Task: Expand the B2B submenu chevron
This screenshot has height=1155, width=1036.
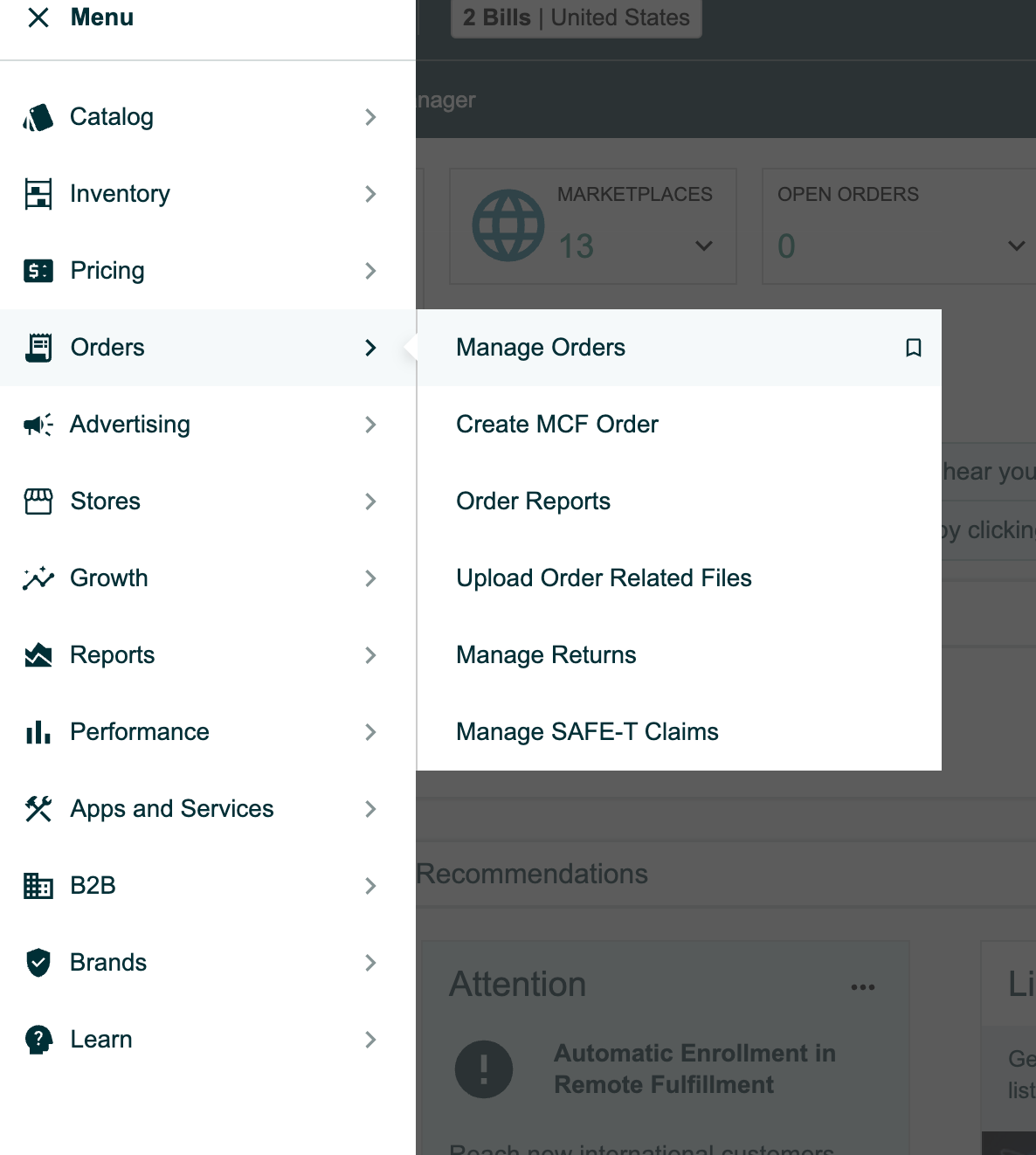Action: click(x=370, y=886)
